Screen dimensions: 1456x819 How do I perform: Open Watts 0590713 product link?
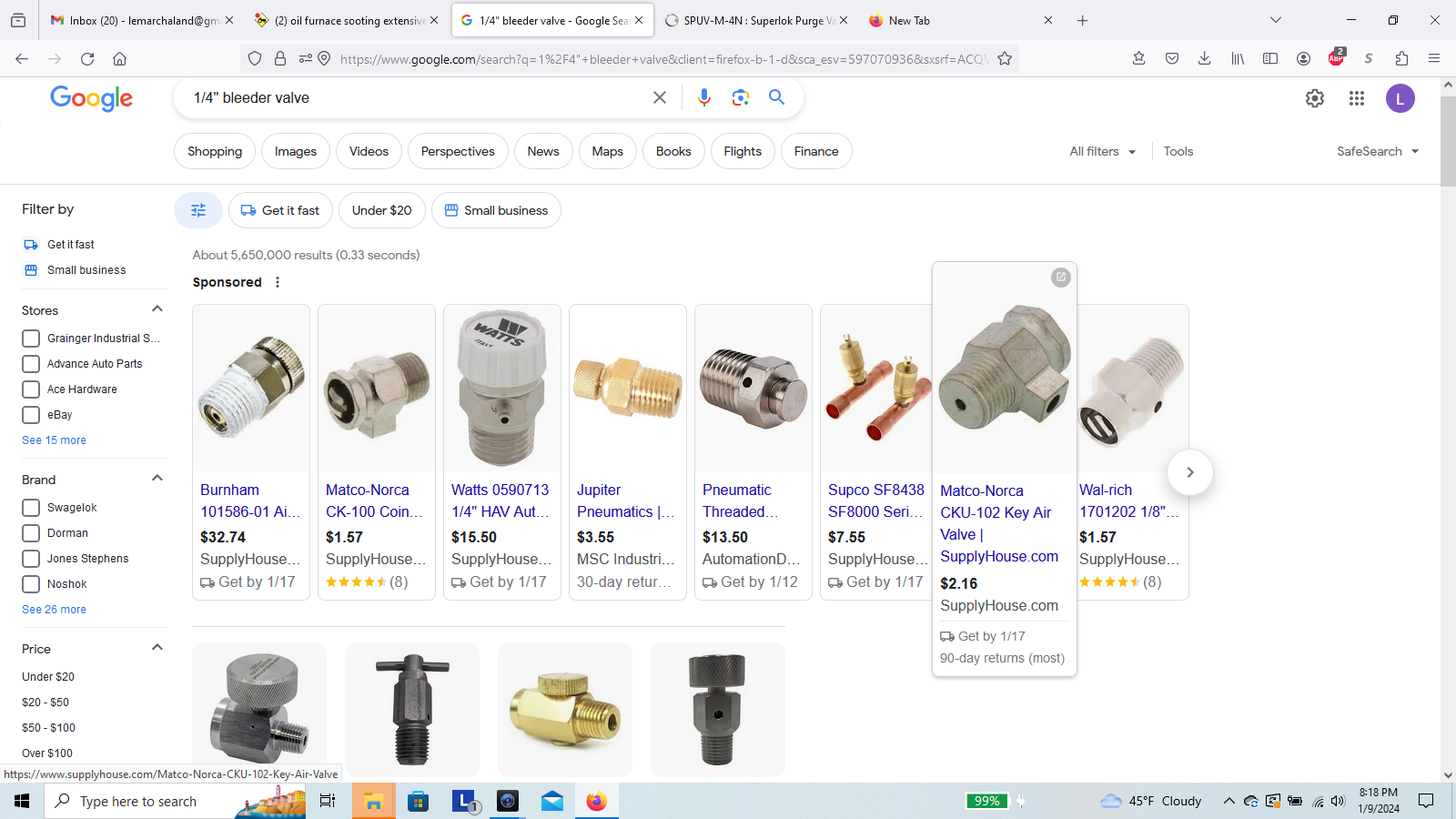(x=500, y=500)
